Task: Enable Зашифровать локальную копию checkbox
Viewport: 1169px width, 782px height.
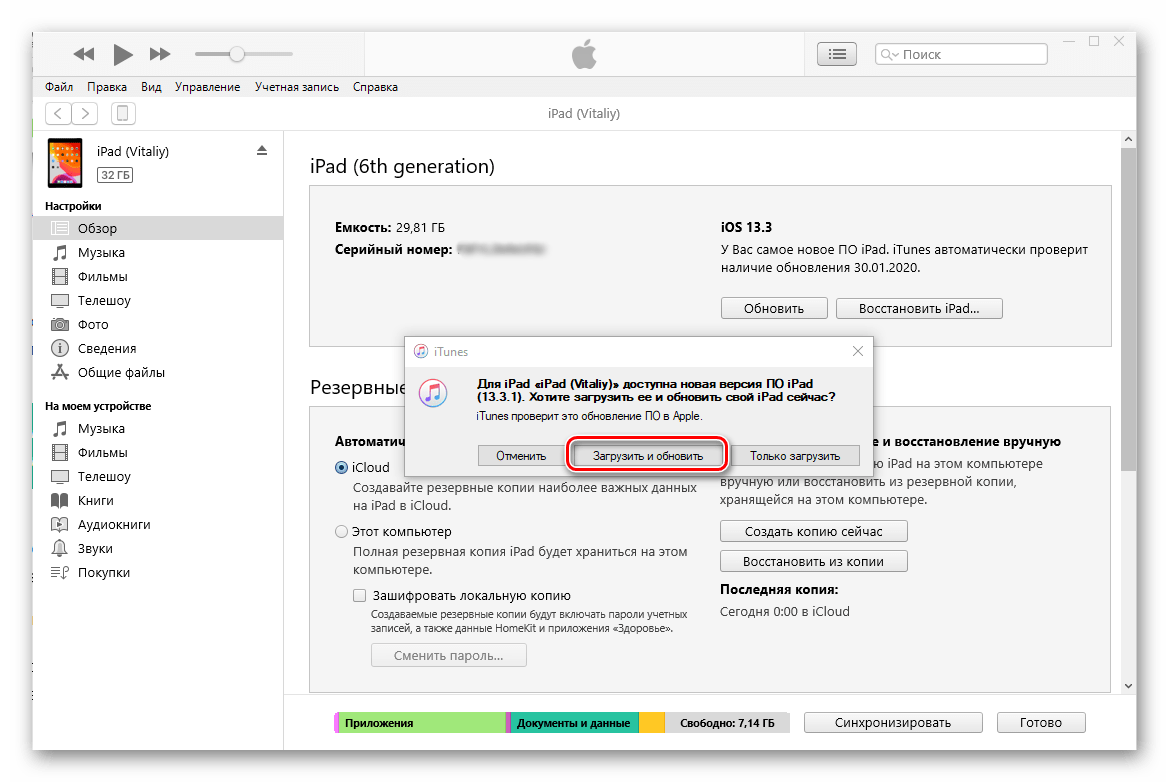Action: click(x=359, y=596)
